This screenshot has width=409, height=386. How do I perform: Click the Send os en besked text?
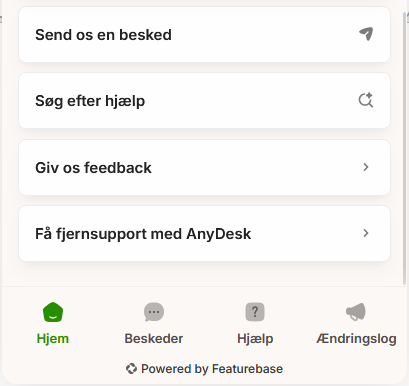click(x=103, y=35)
